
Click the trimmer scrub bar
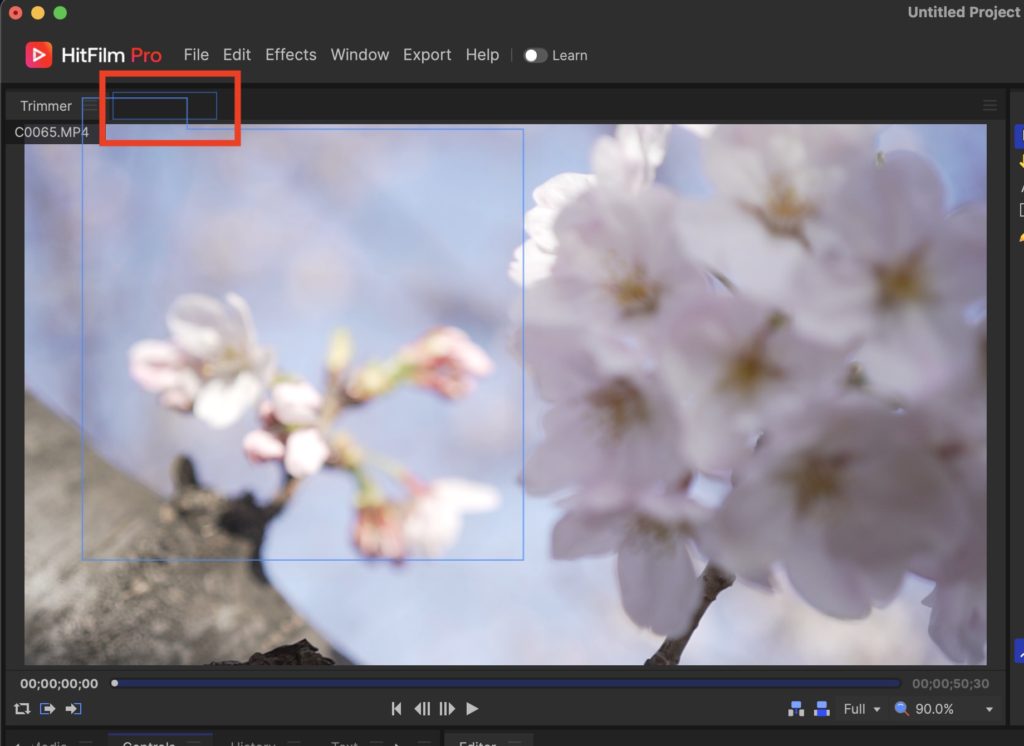[x=507, y=683]
